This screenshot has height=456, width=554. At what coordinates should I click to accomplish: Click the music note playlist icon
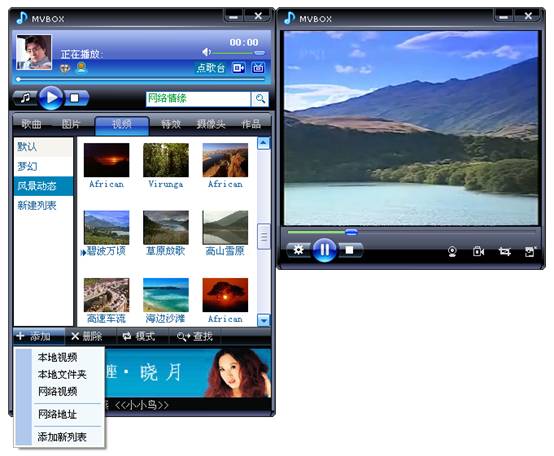click(25, 98)
